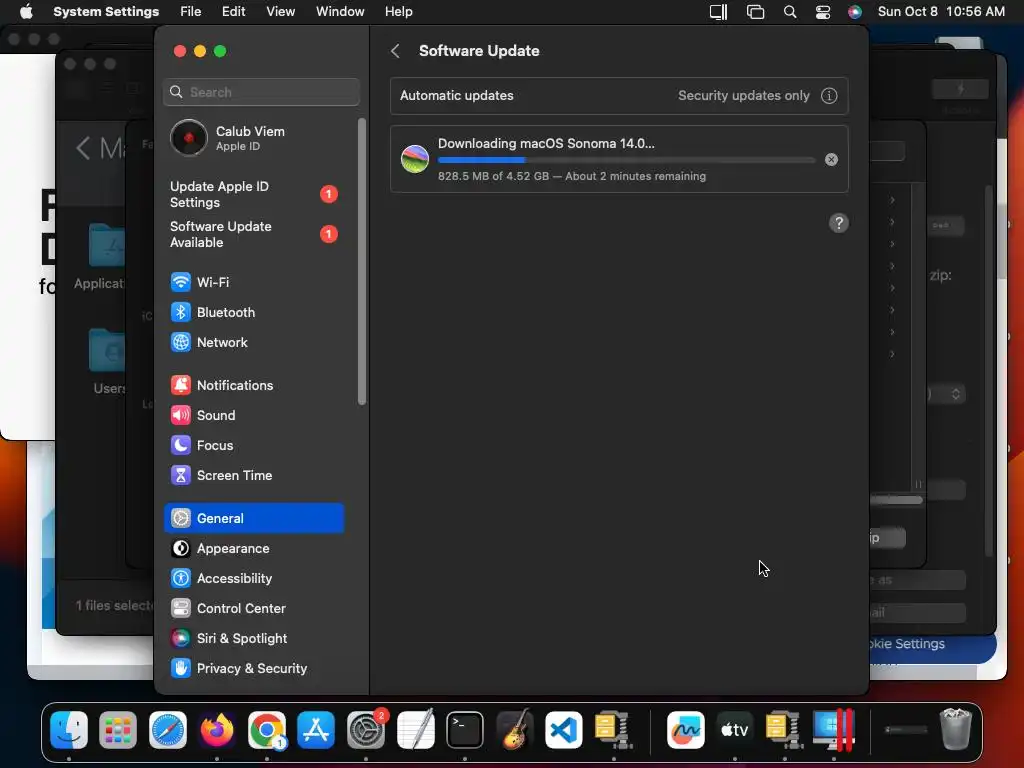The image size is (1024, 768).
Task: Launch GarageBand from the Dock
Action: click(515, 729)
